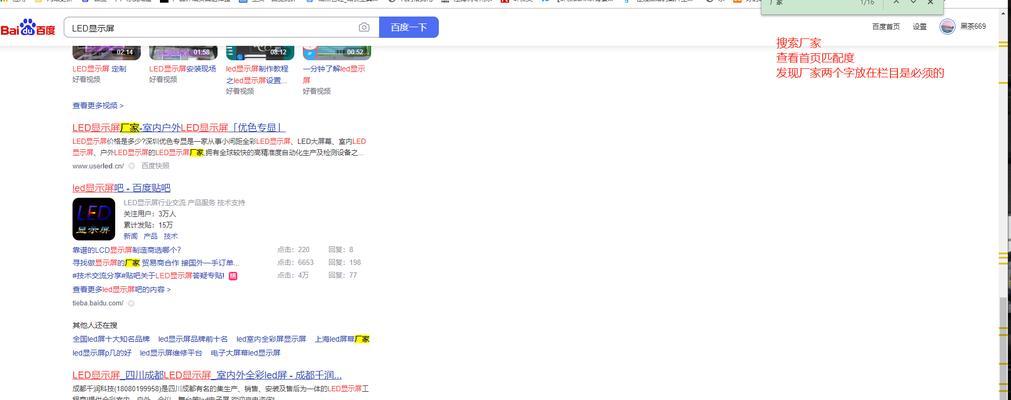Open video link led显示屏制作教程

[257, 74]
